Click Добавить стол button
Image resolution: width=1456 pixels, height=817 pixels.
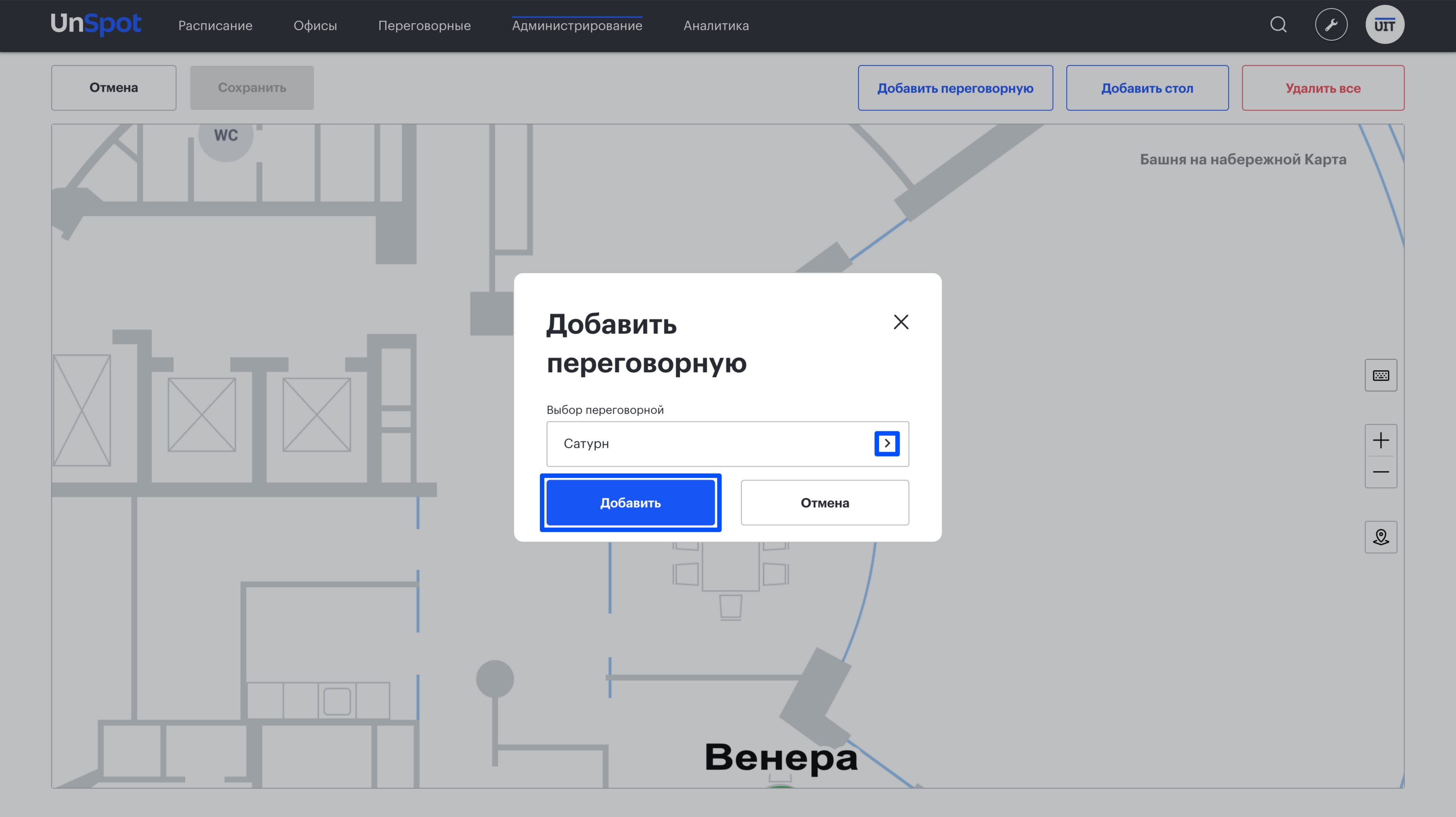click(x=1147, y=88)
